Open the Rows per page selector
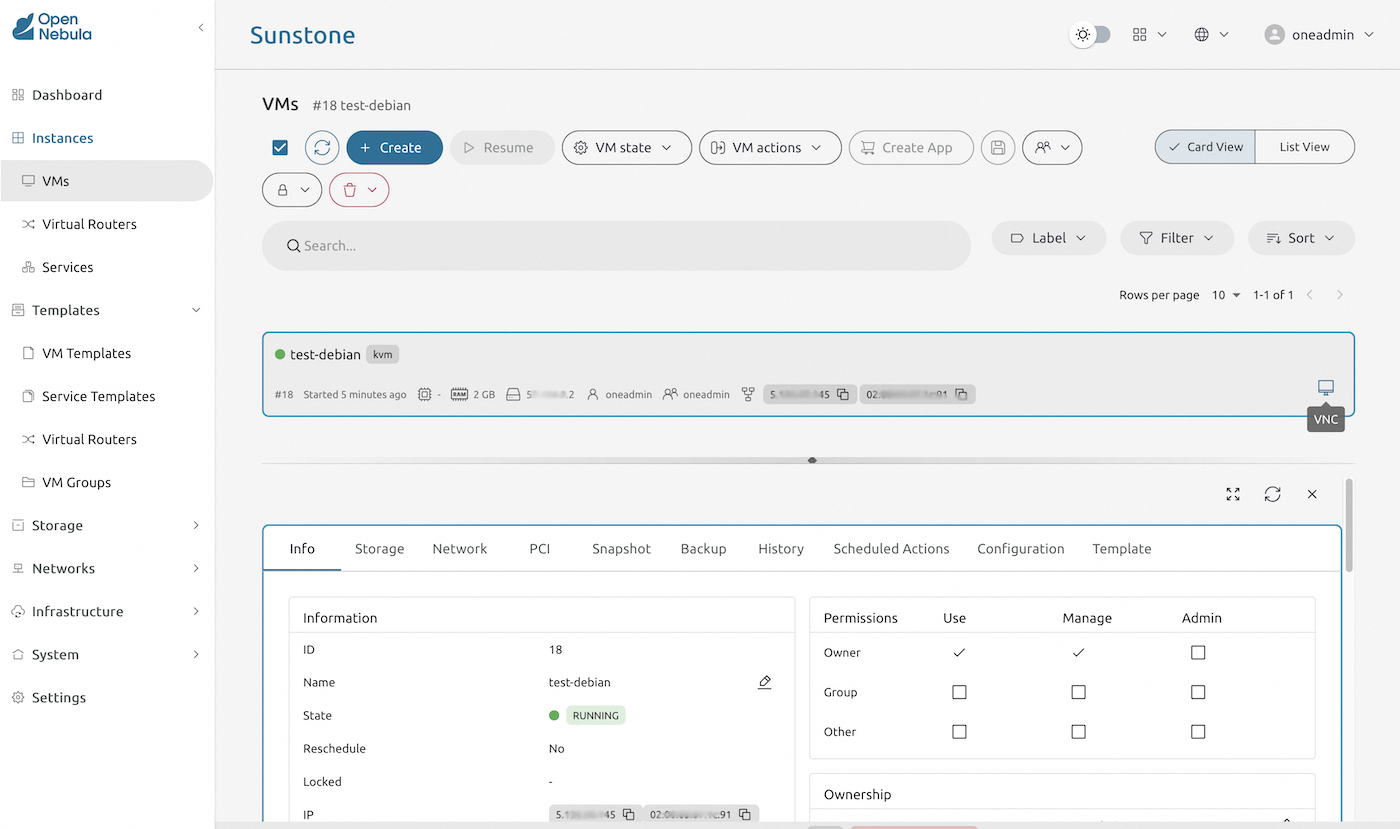The height and width of the screenshot is (829, 1400). pyautogui.click(x=1225, y=295)
